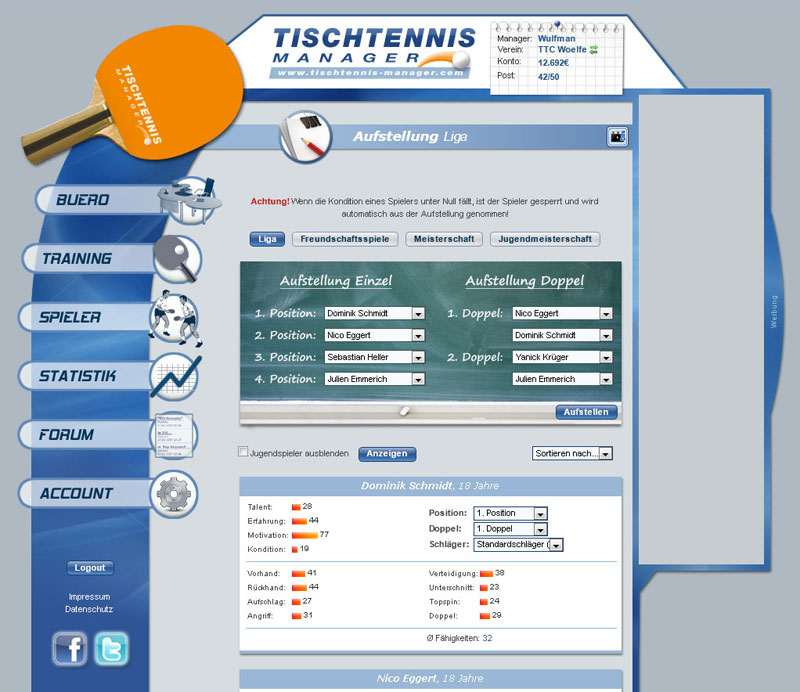The width and height of the screenshot is (800, 692).
Task: Click the Twitter bird icon
Action: pyautogui.click(x=112, y=649)
